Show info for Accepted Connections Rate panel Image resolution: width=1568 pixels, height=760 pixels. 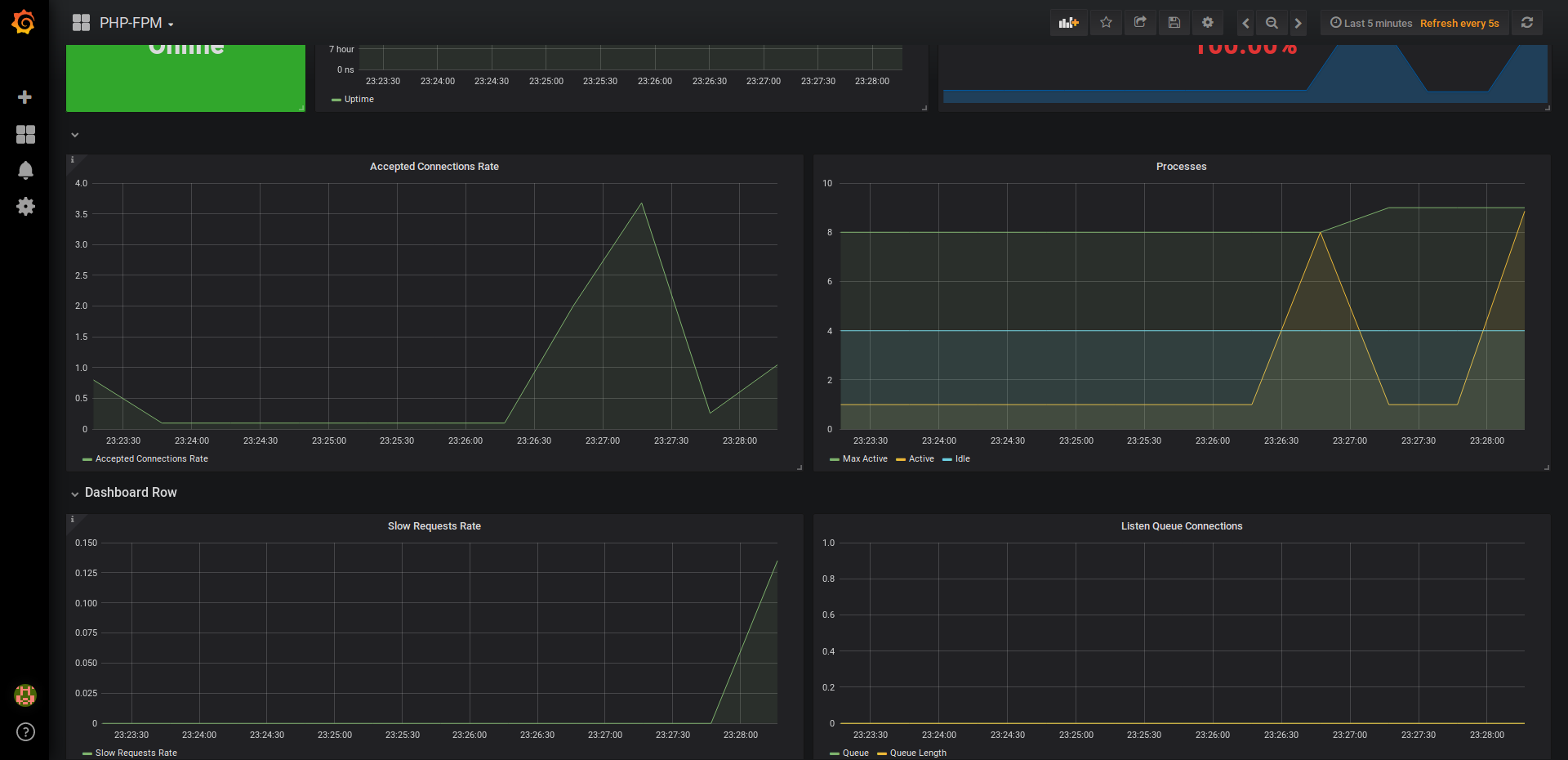[72, 160]
